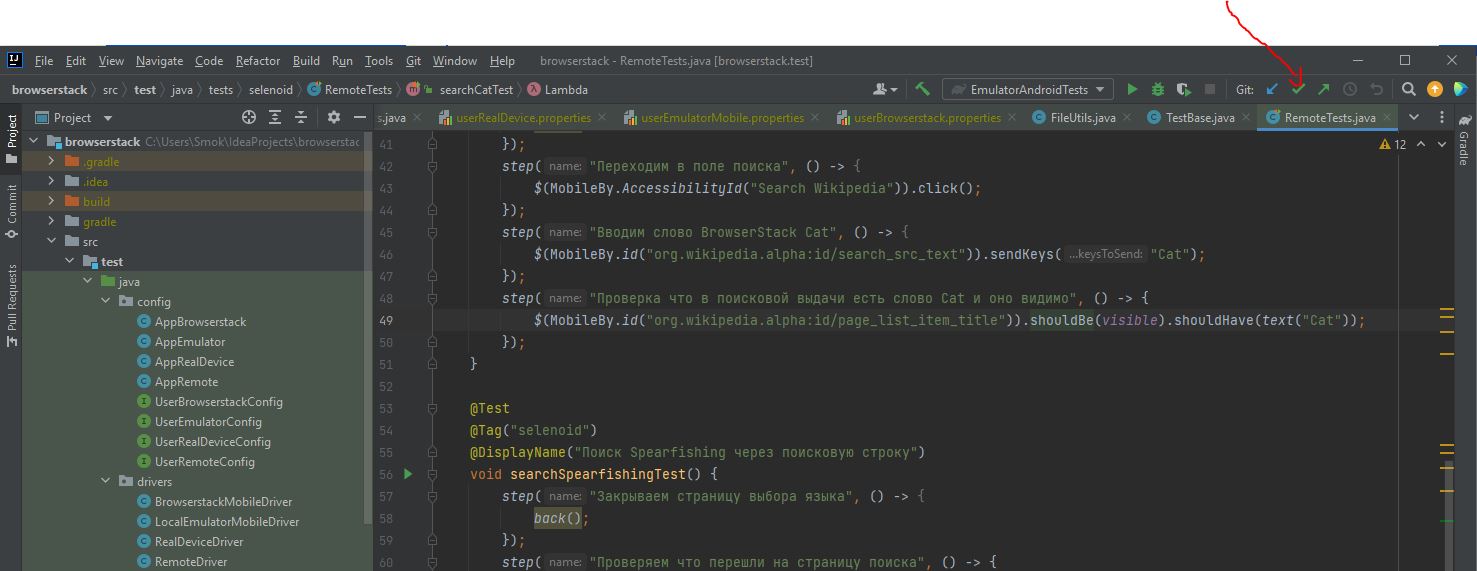Click the Build project hammer icon
Screen dimensions: 1477x571
pos(922,89)
